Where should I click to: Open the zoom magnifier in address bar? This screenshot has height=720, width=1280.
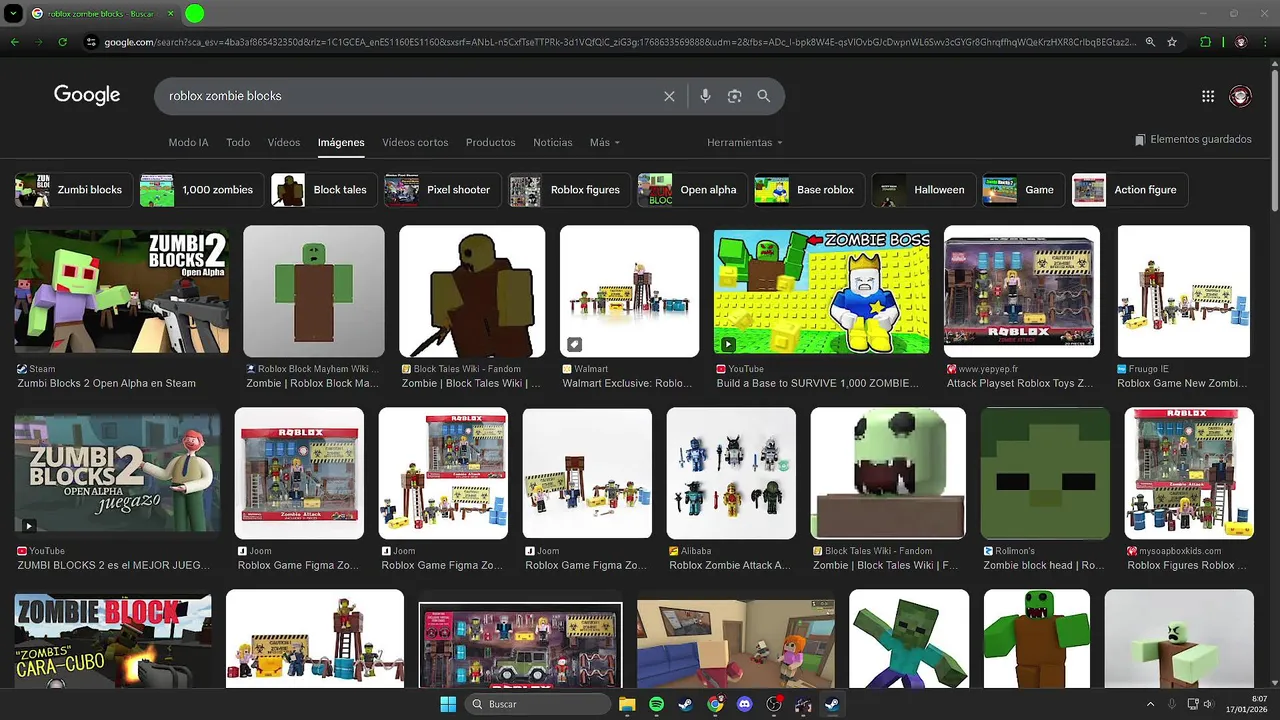coord(1150,42)
